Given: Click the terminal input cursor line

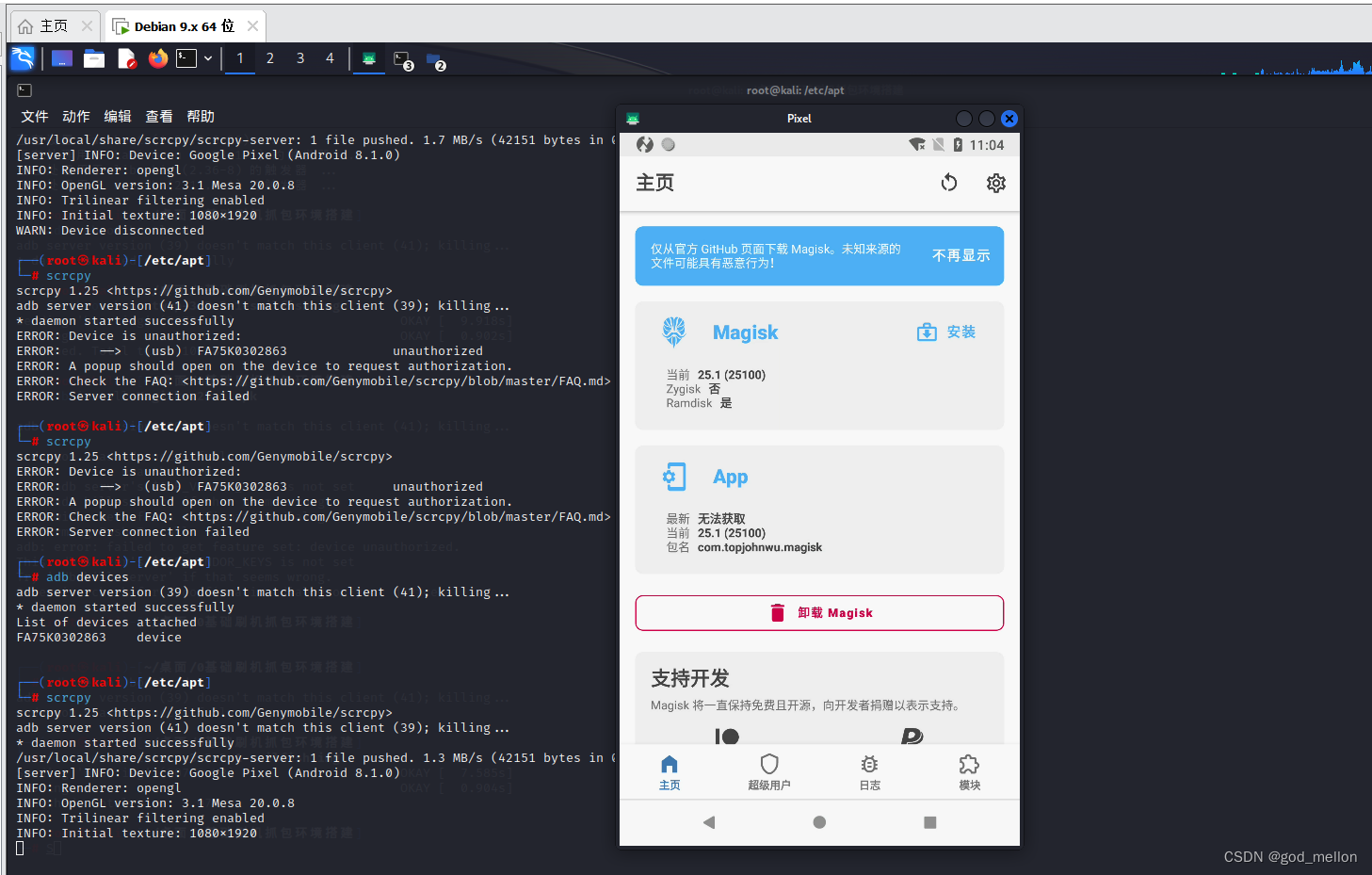Looking at the screenshot, I should [x=20, y=848].
